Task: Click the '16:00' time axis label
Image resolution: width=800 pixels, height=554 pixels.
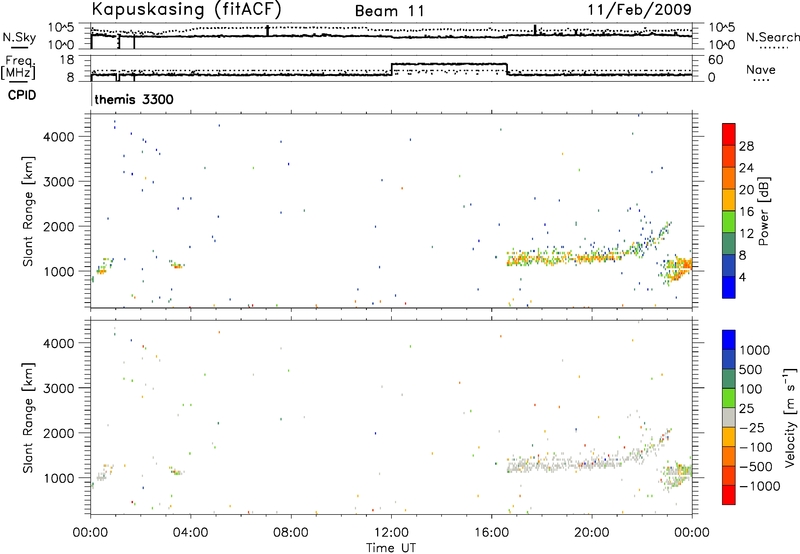Action: (491, 533)
